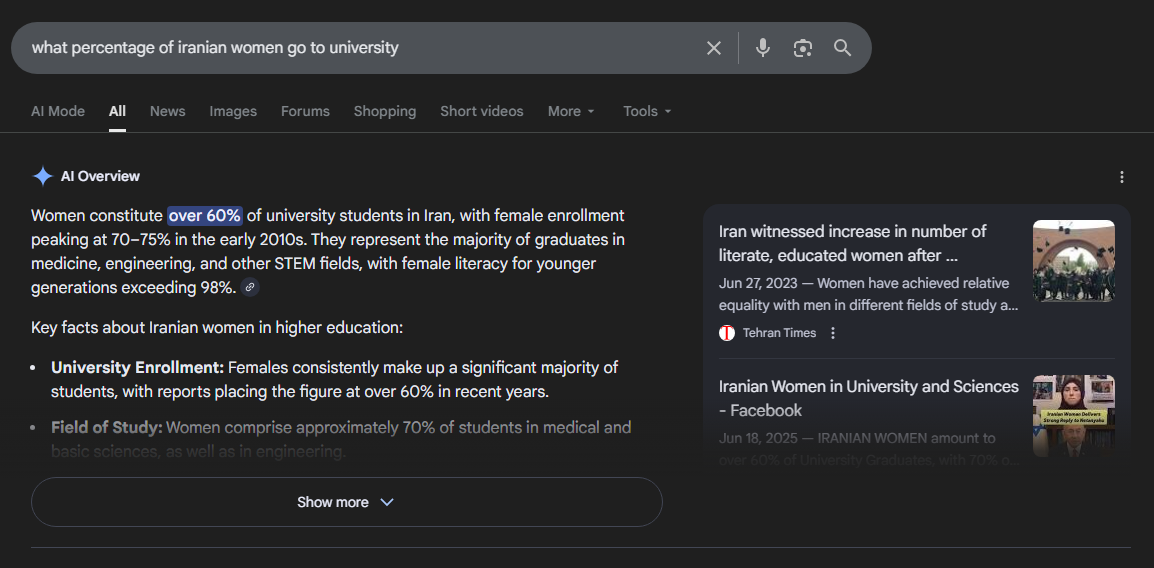Open the Tools dropdown

[x=647, y=111]
